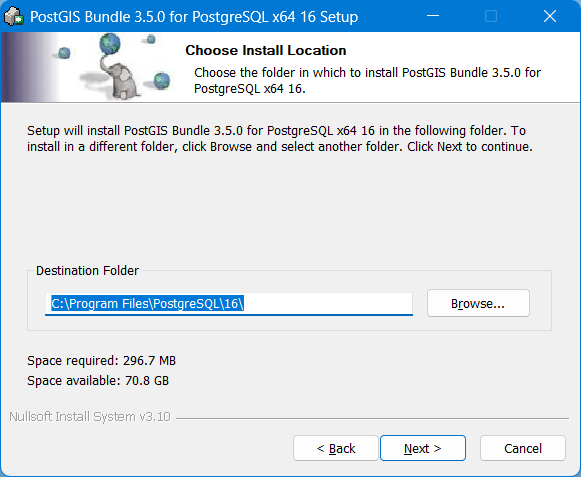The width and height of the screenshot is (581, 477).
Task: Open the Browse folder dialog
Action: pyautogui.click(x=478, y=303)
